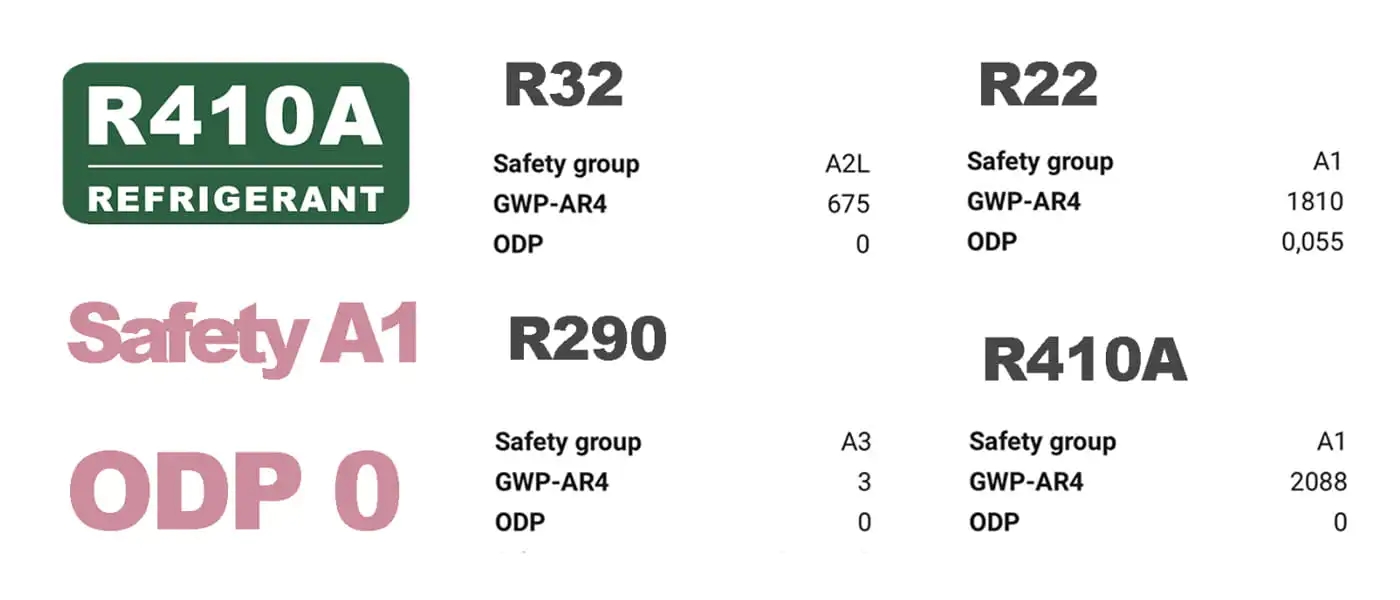
Task: Click the A1 value under R22
Action: 1327,162
